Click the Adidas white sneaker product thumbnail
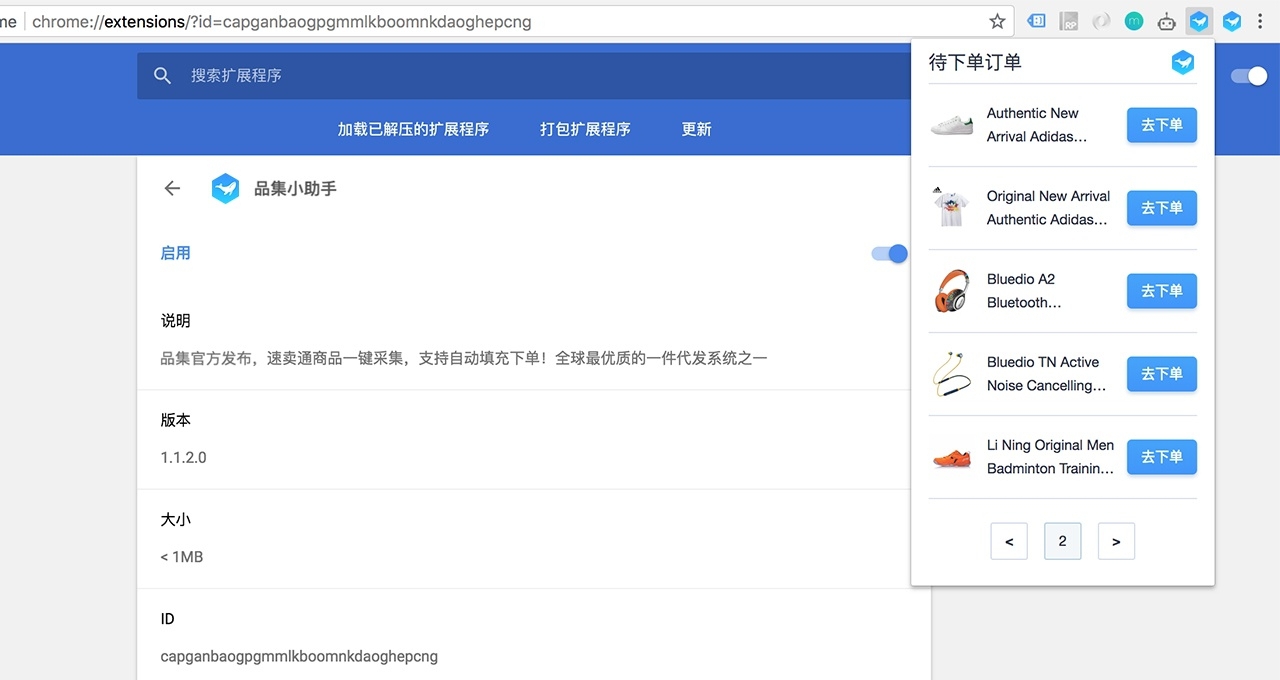 click(x=951, y=124)
